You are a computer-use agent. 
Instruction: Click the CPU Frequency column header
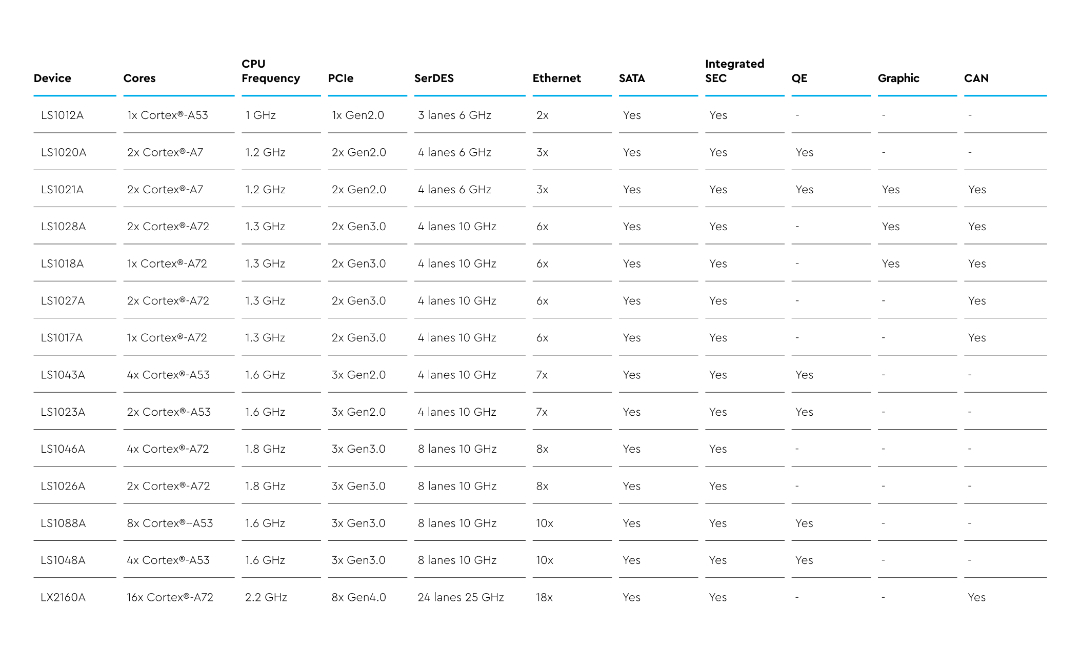coord(271,71)
